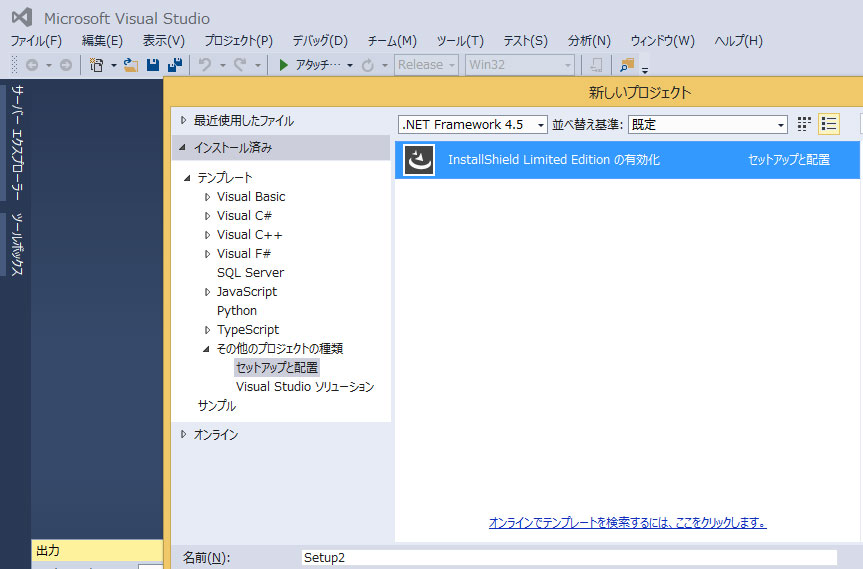Select the 出力 panel tab
This screenshot has height=569, width=863.
pyautogui.click(x=48, y=550)
